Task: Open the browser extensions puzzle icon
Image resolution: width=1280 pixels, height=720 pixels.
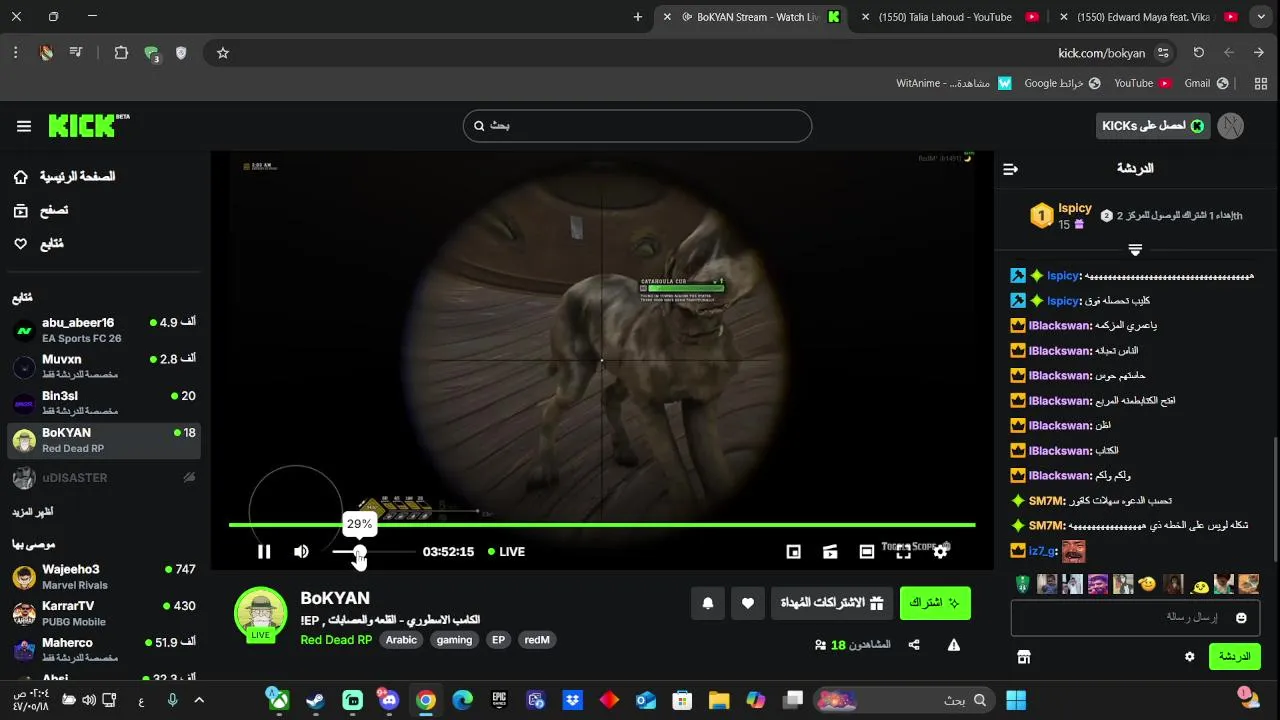Action: 121,53
